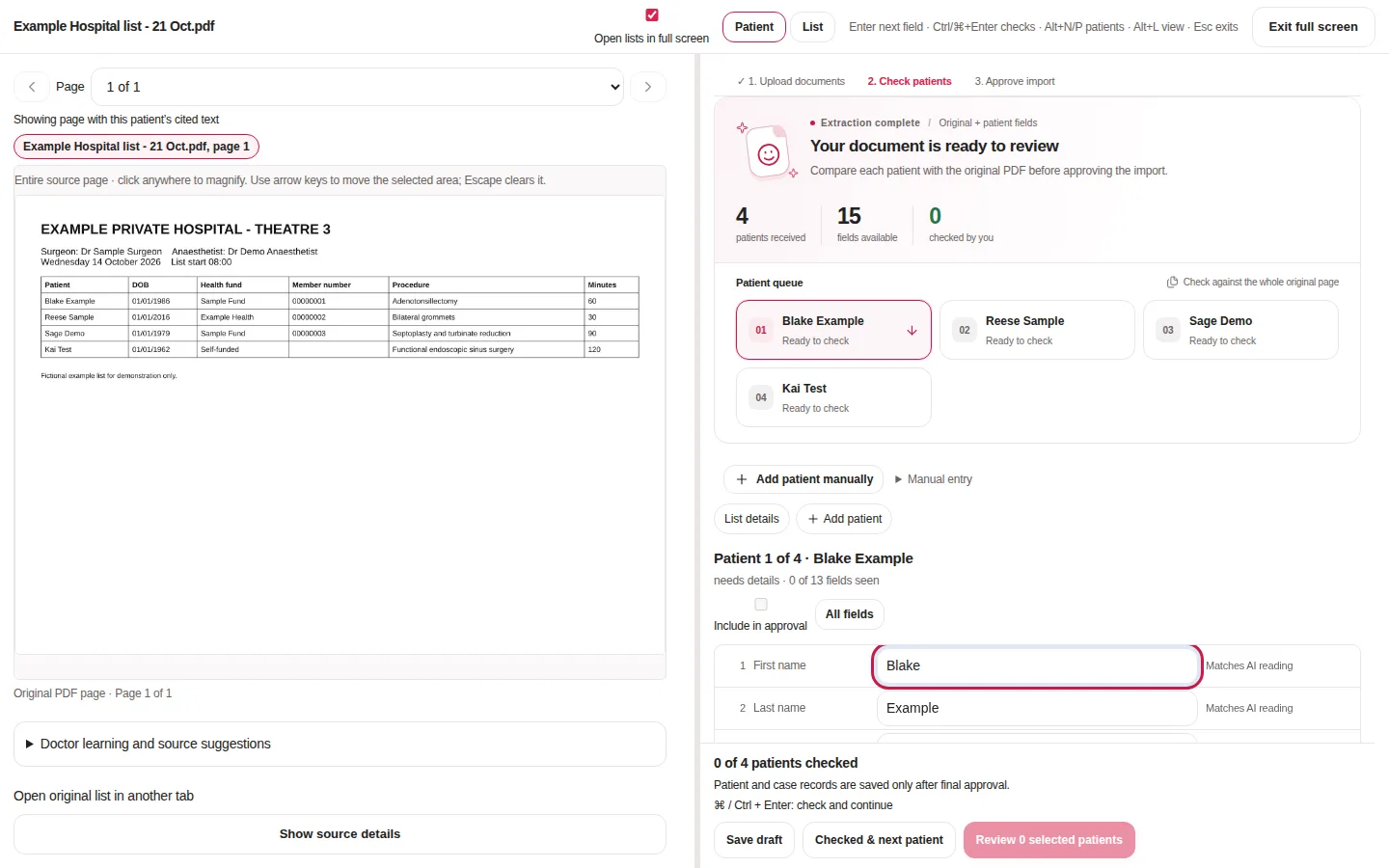Click Review 0 selected patients button
The image size is (1389, 868).
click(x=1049, y=840)
